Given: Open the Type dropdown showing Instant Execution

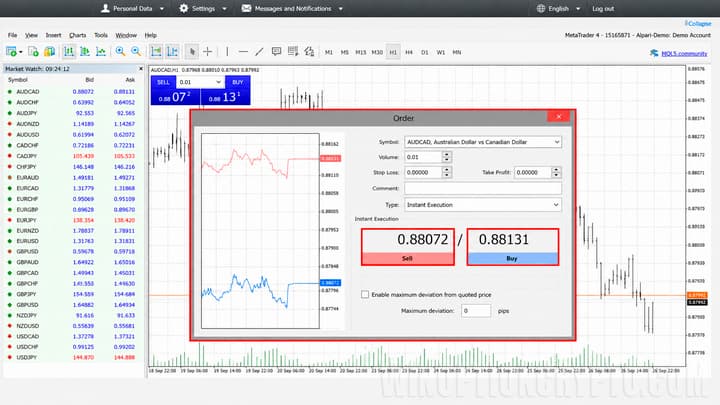Looking at the screenshot, I should point(483,205).
